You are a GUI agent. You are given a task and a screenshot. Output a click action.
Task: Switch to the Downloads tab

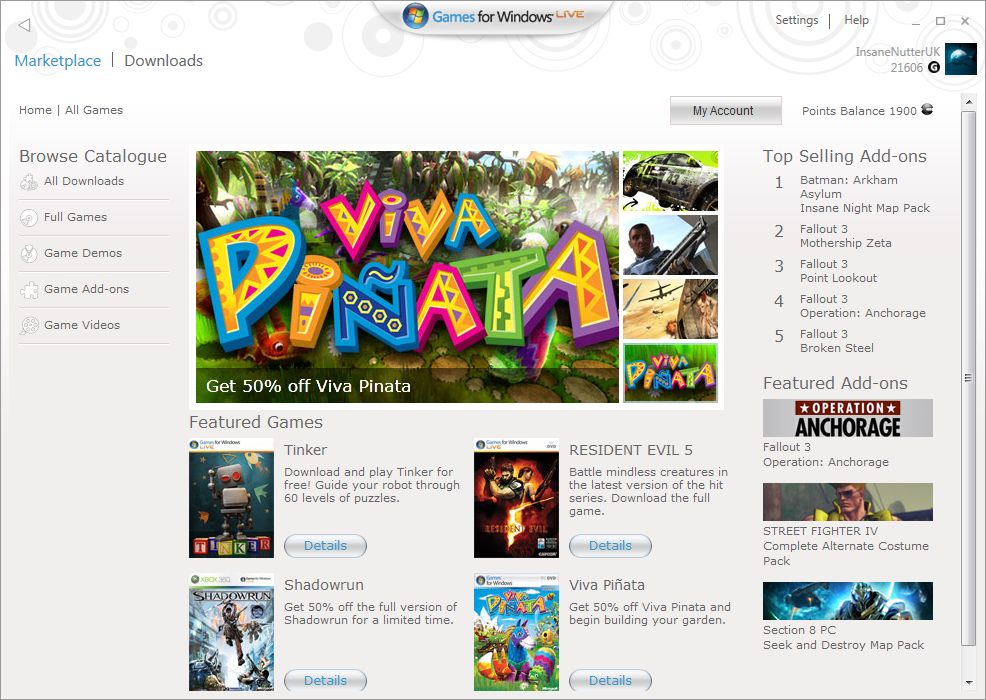click(163, 60)
